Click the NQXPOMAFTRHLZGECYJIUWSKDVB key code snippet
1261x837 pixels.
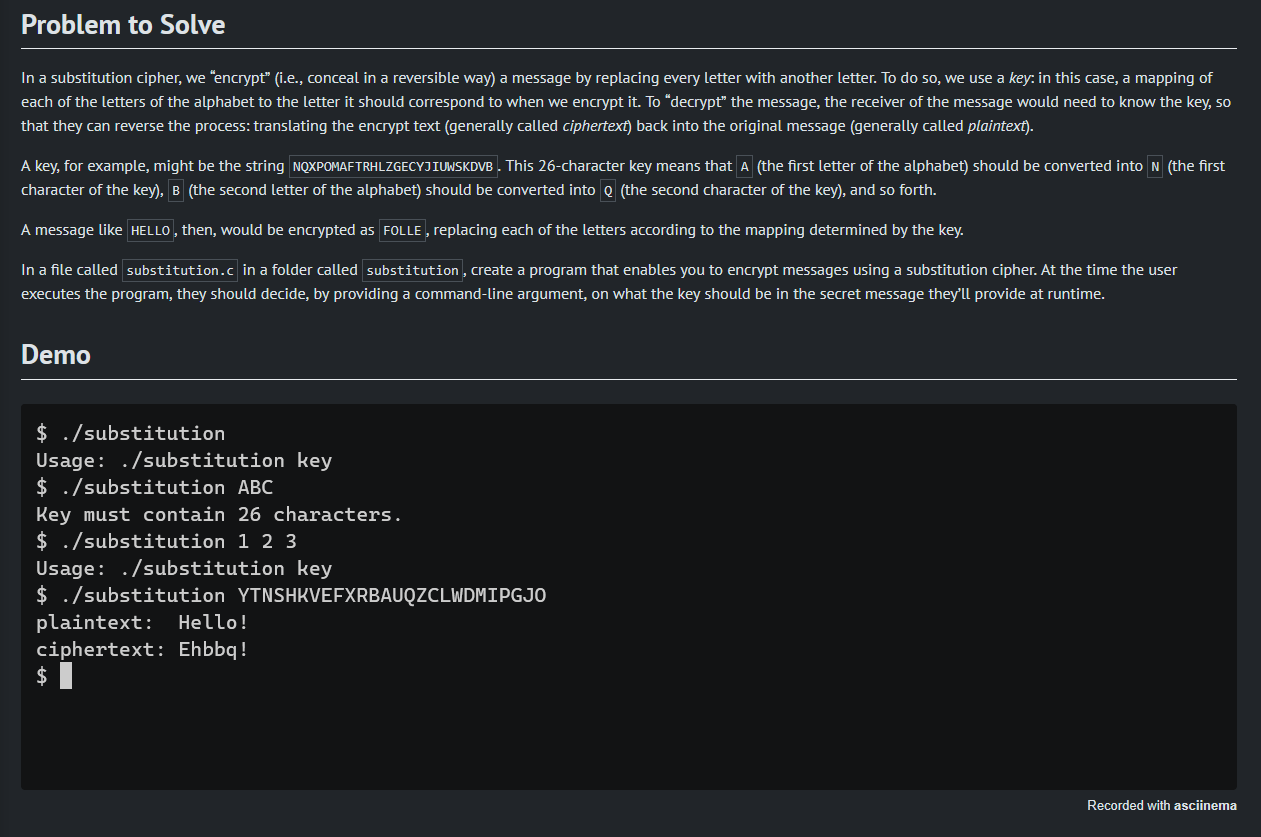(394, 167)
